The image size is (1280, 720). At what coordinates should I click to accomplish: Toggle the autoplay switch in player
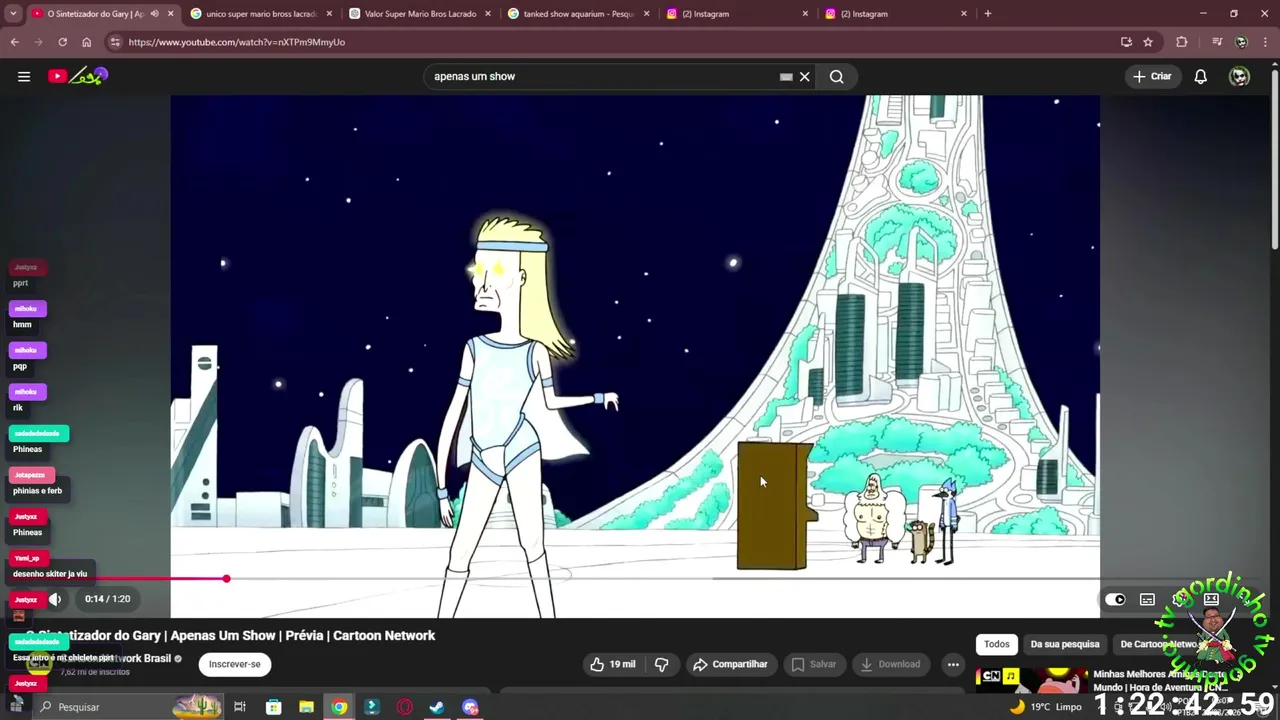pos(1115,600)
